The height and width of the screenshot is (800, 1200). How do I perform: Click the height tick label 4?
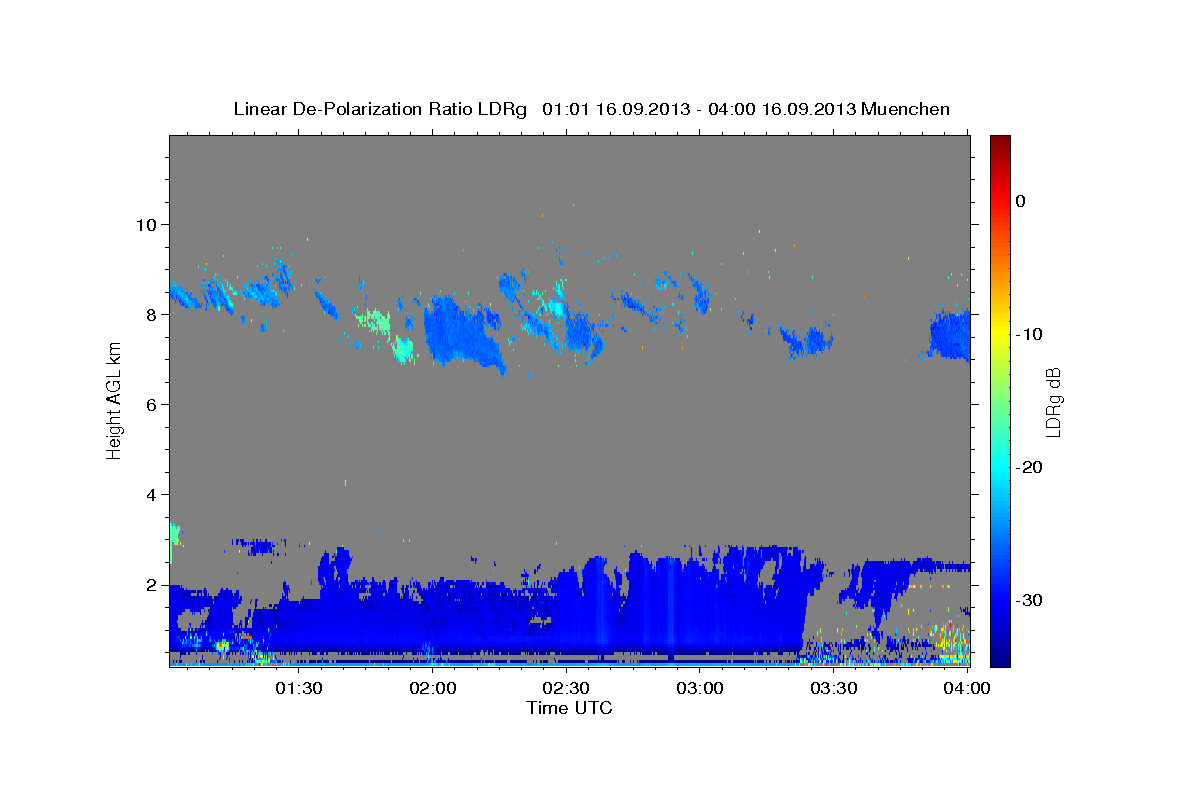pyautogui.click(x=154, y=494)
